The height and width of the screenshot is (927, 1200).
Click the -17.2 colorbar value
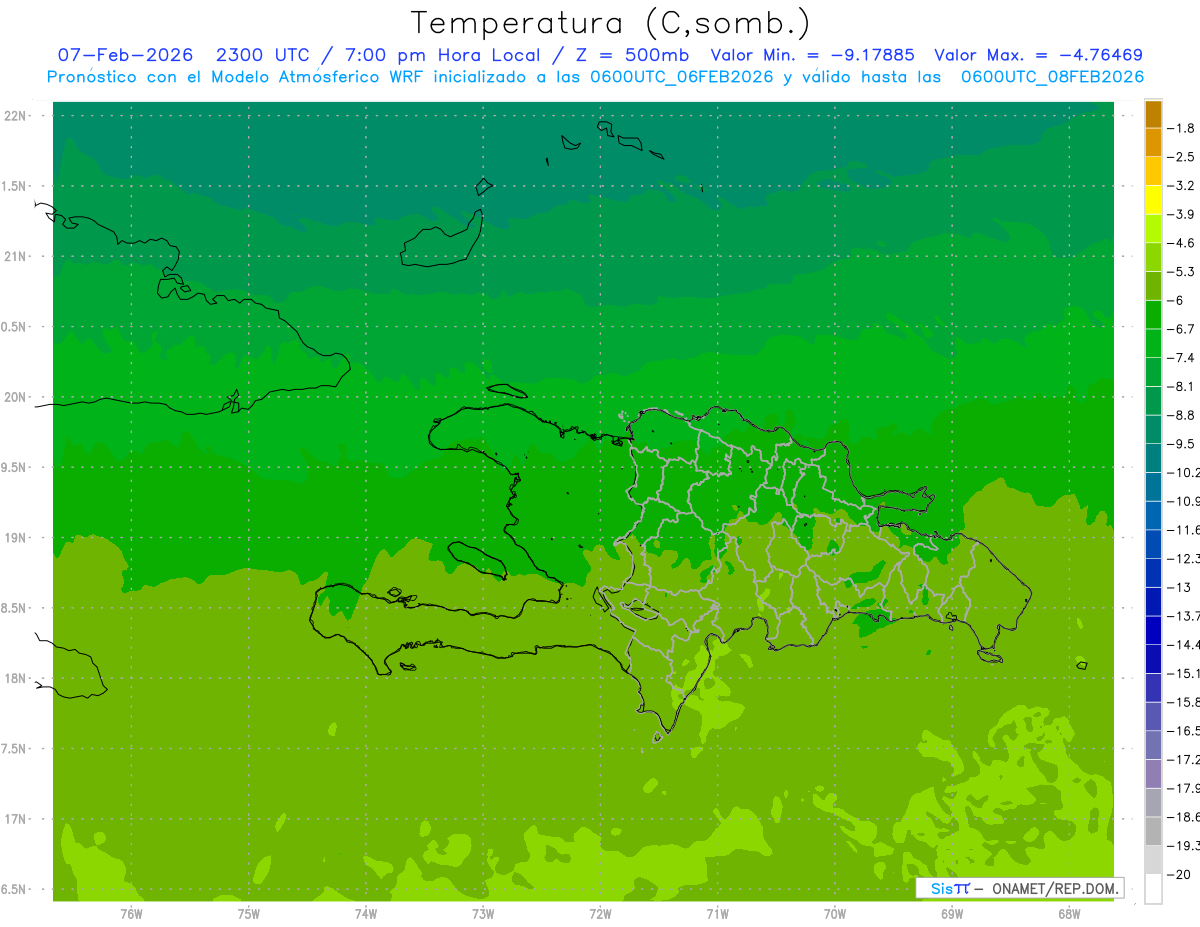pyautogui.click(x=1184, y=759)
